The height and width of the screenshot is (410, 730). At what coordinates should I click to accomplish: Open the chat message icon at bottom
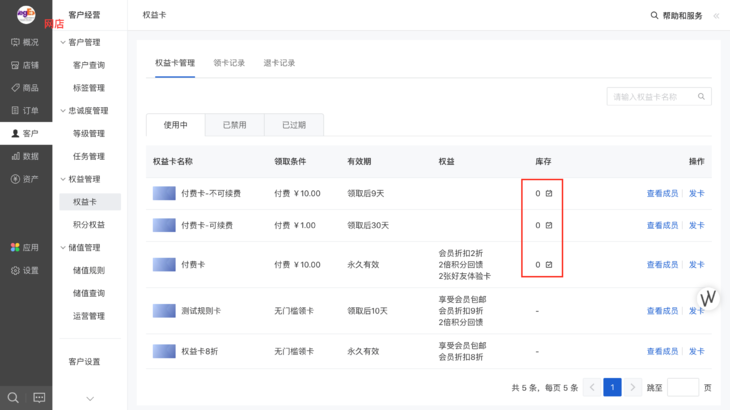pyautogui.click(x=39, y=397)
